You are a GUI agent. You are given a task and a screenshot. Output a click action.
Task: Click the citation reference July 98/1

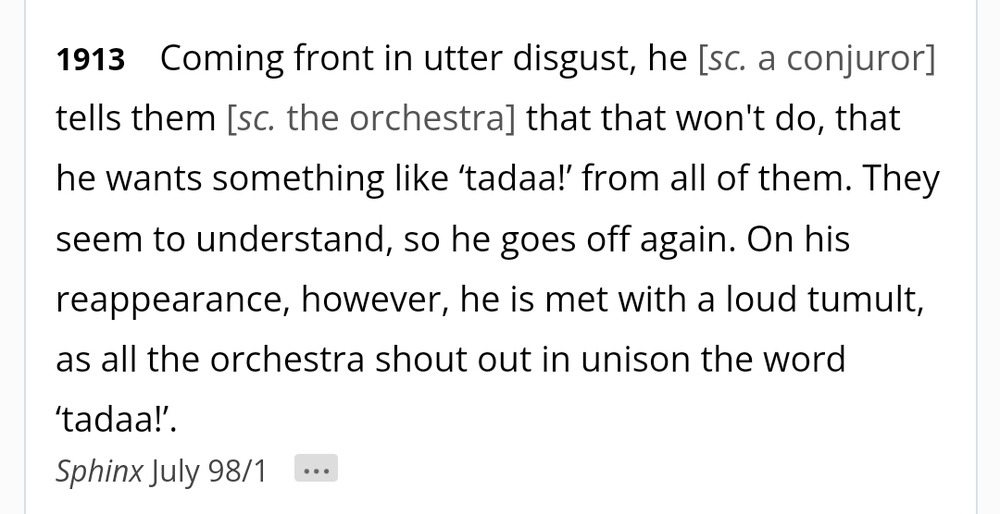[208, 472]
